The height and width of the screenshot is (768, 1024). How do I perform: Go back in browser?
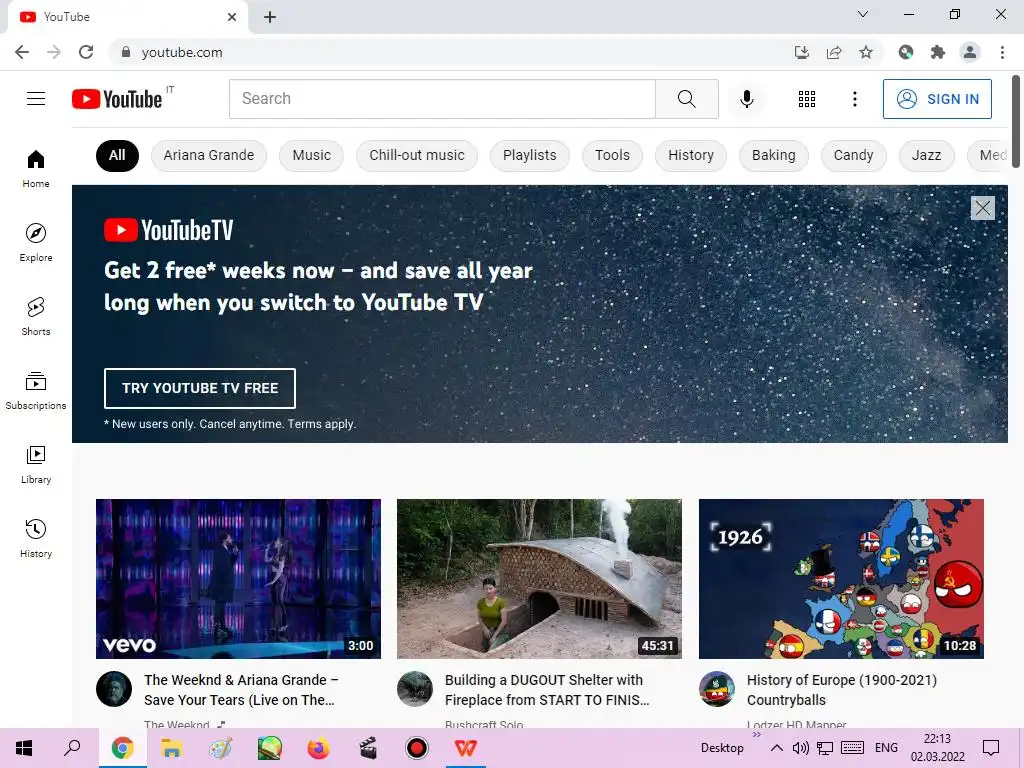tap(22, 52)
